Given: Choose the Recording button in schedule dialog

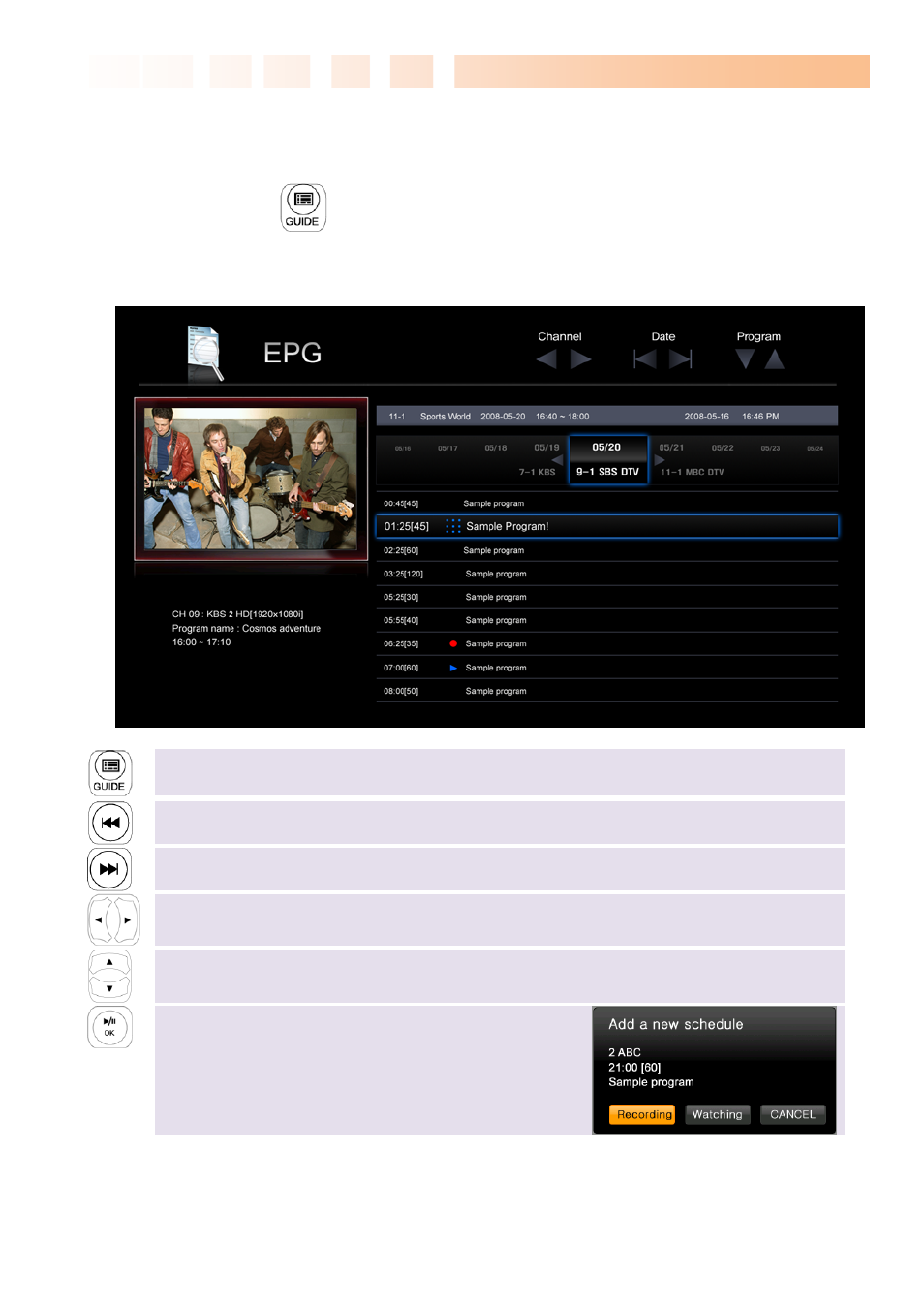Looking at the screenshot, I should (x=641, y=1115).
